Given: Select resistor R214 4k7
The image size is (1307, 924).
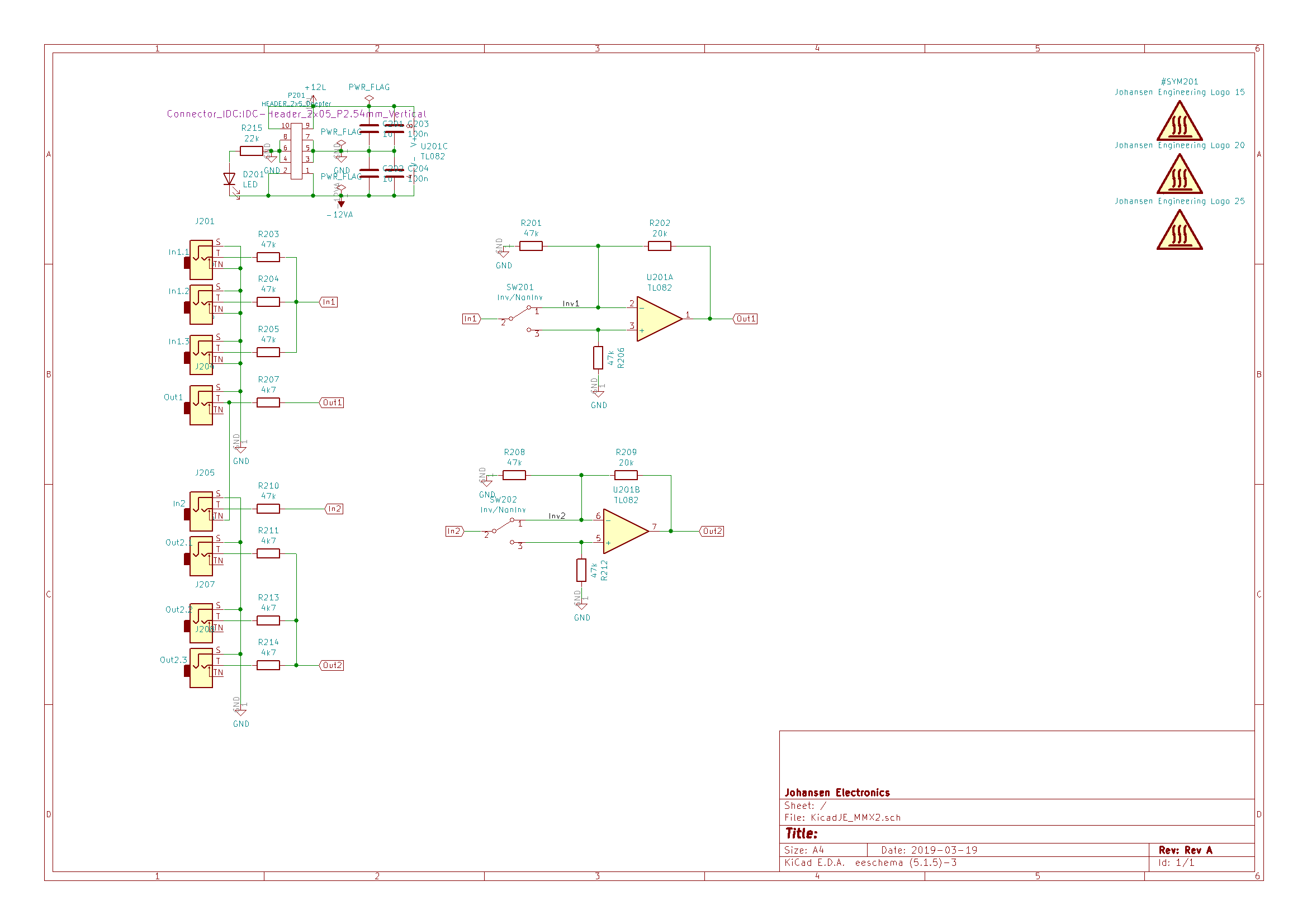Looking at the screenshot, I should click(268, 665).
